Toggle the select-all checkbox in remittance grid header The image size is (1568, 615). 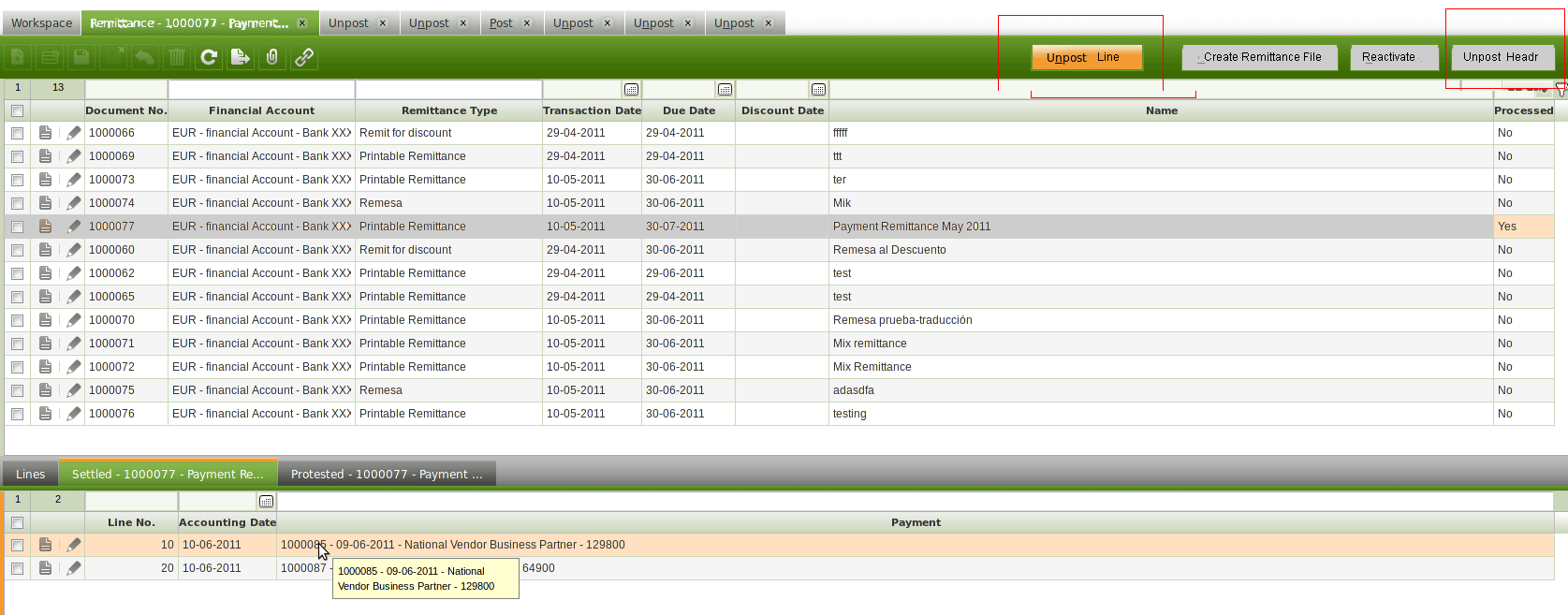(x=17, y=110)
